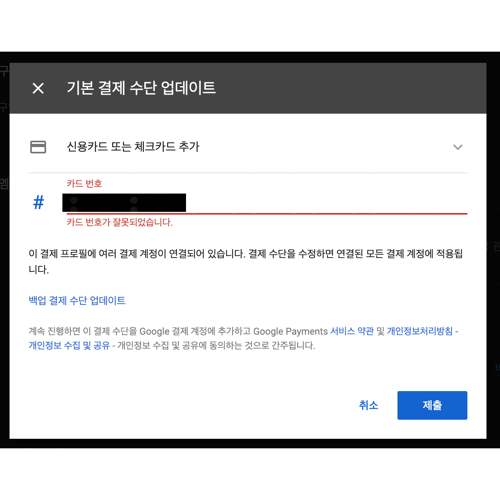Viewport: 500px width, 500px height.
Task: Select 신용카드 또는 체크카드 추가 option
Action: coord(248,147)
